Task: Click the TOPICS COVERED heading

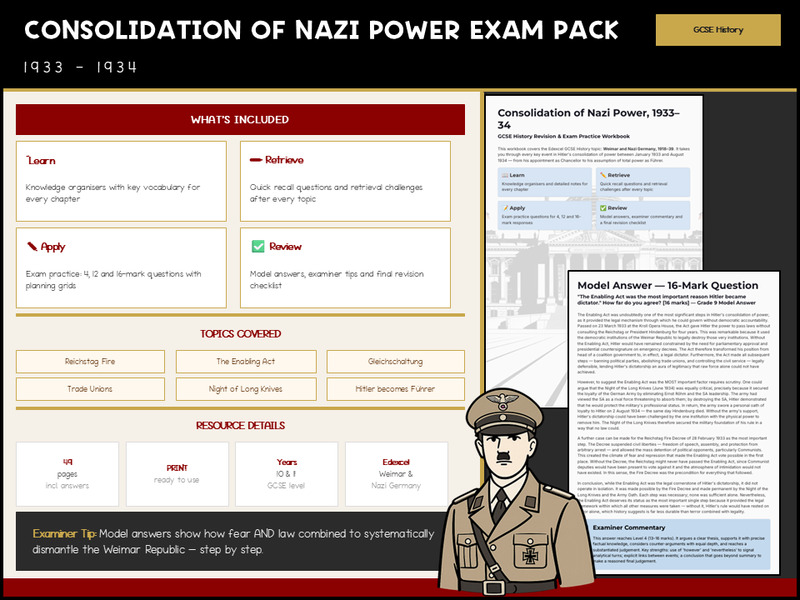Action: coord(240,334)
